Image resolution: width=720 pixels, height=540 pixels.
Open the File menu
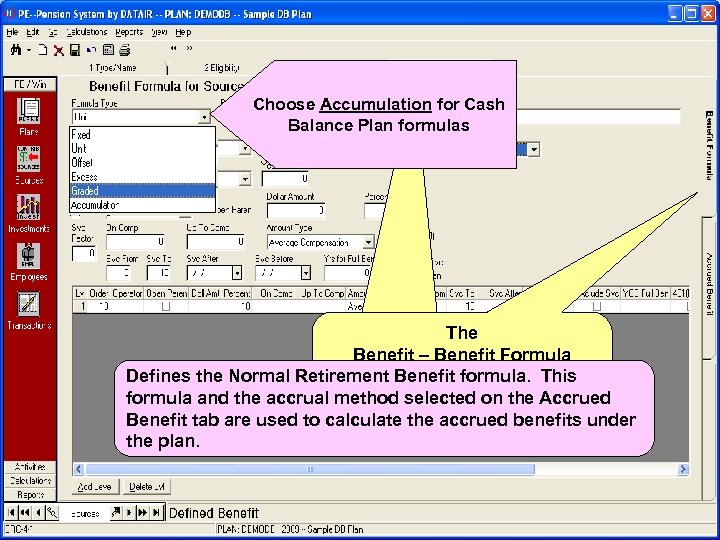[12, 32]
